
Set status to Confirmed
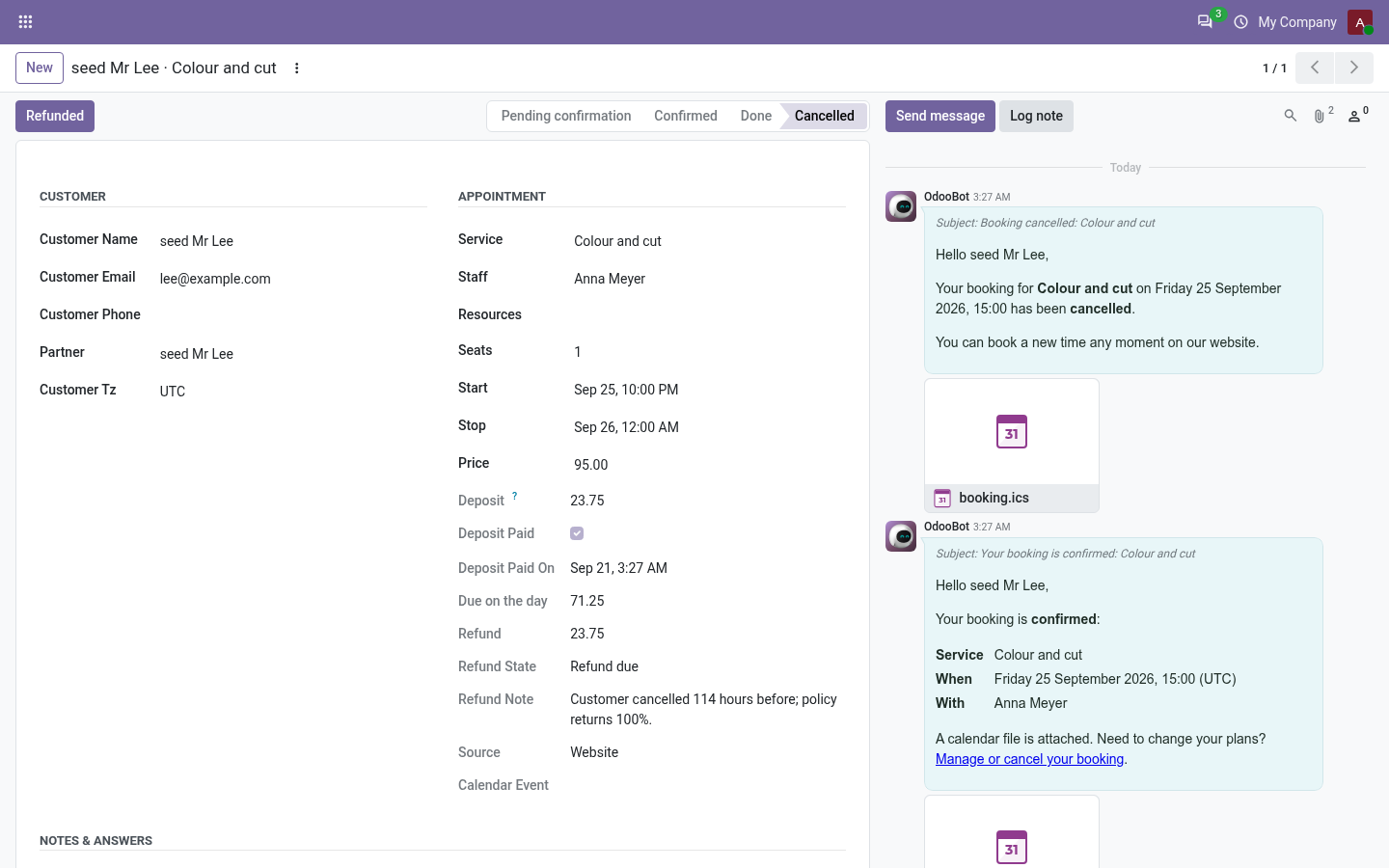686,116
